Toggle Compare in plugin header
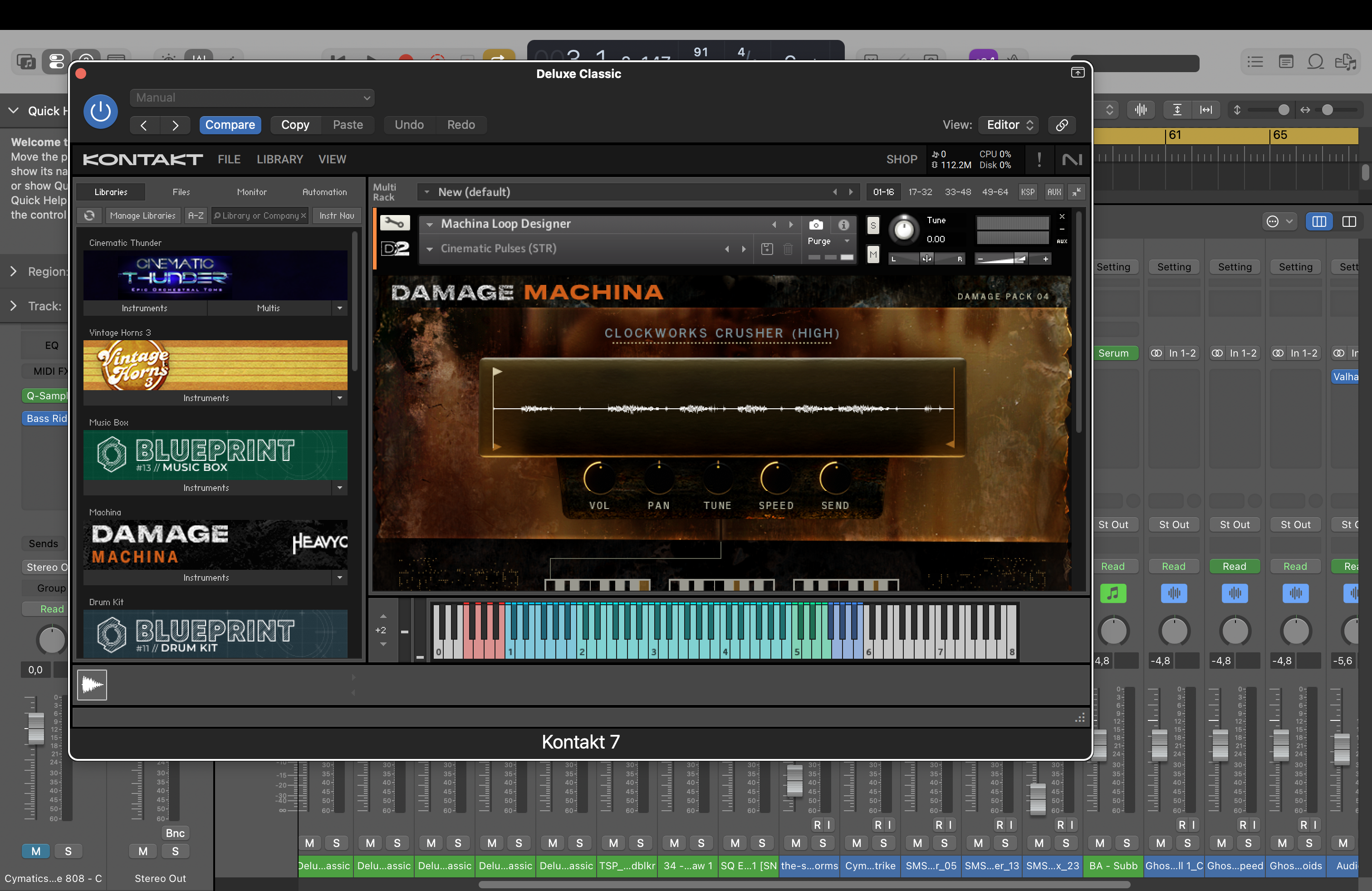The width and height of the screenshot is (1372, 891). (x=230, y=125)
